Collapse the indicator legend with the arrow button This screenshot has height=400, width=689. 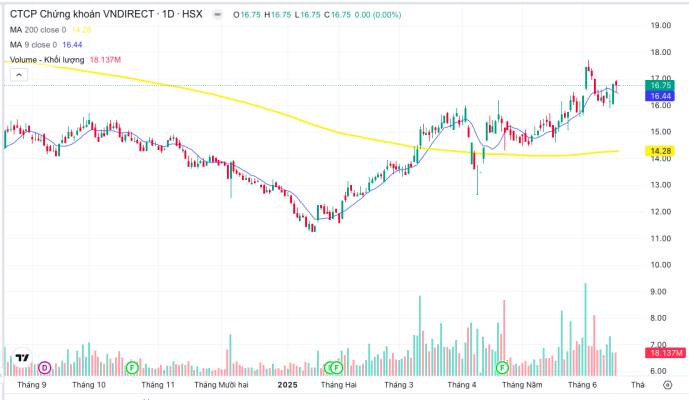(x=19, y=75)
